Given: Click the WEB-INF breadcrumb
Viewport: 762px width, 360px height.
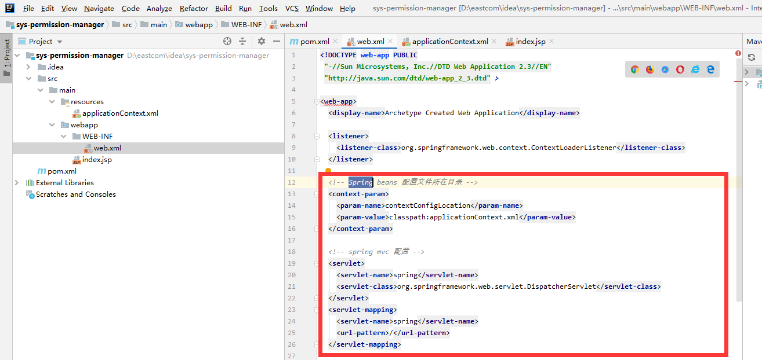Looking at the screenshot, I should (241, 24).
